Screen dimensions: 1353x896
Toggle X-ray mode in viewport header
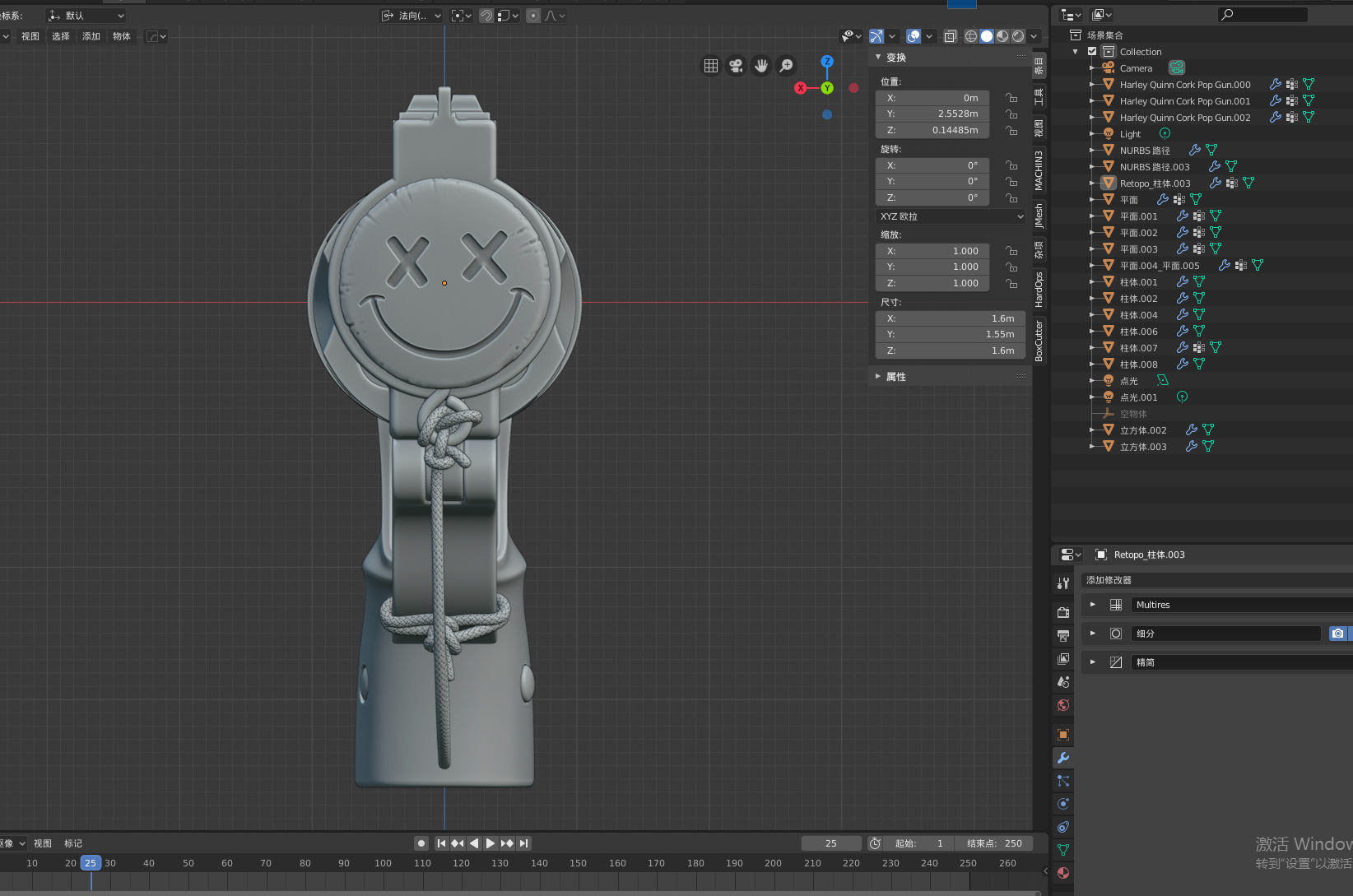pyautogui.click(x=951, y=36)
